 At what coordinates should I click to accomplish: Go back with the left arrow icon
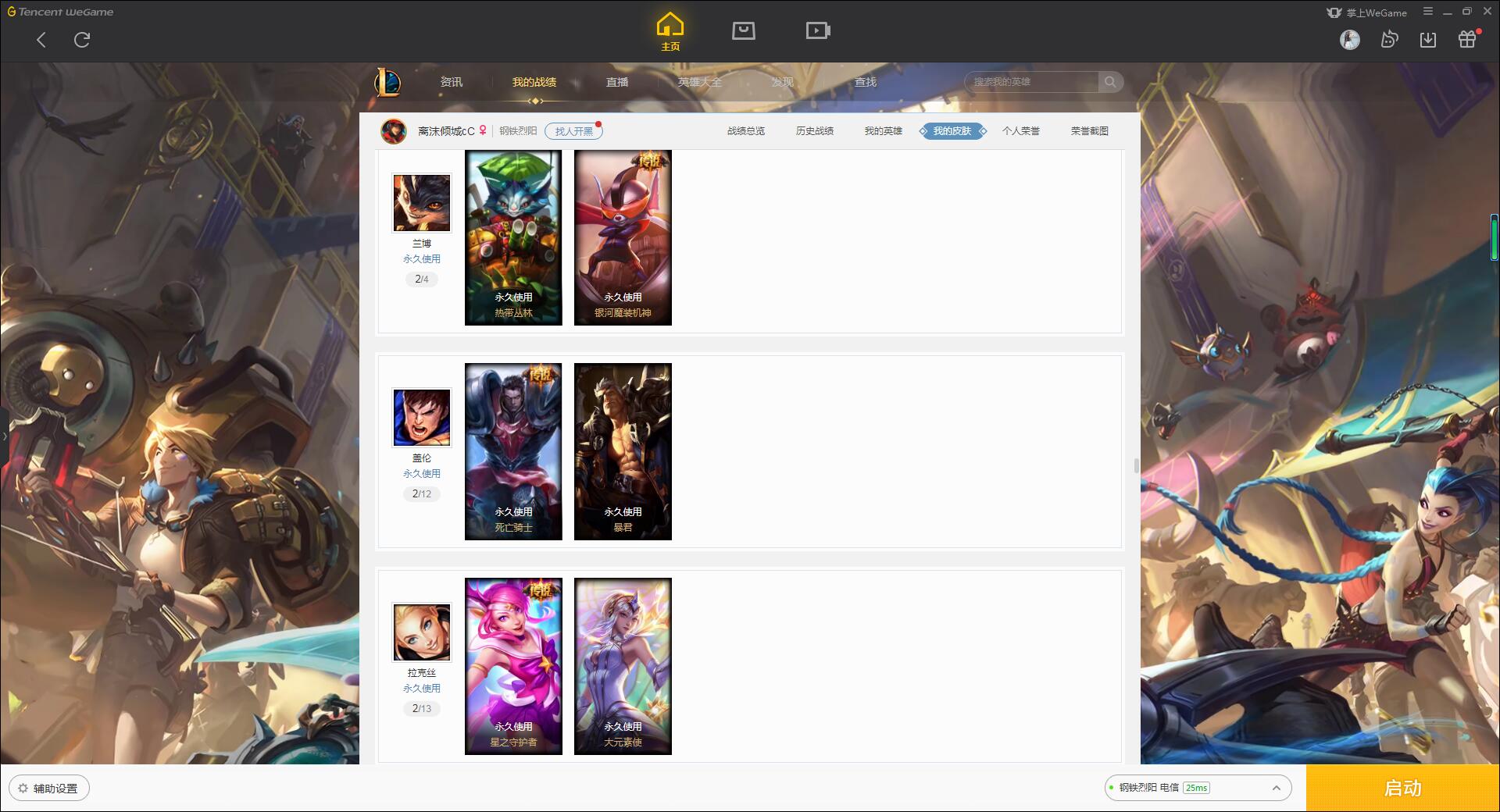tap(41, 40)
